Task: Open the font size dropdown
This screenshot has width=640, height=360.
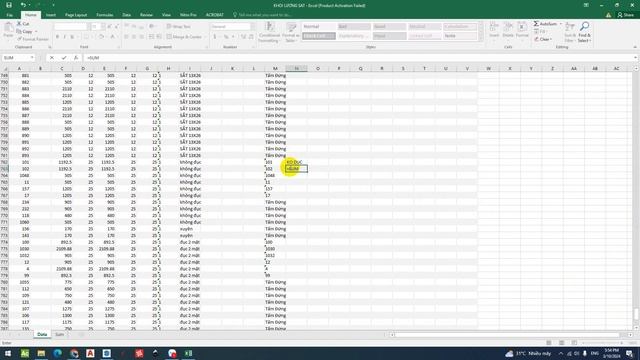Action: point(103,27)
